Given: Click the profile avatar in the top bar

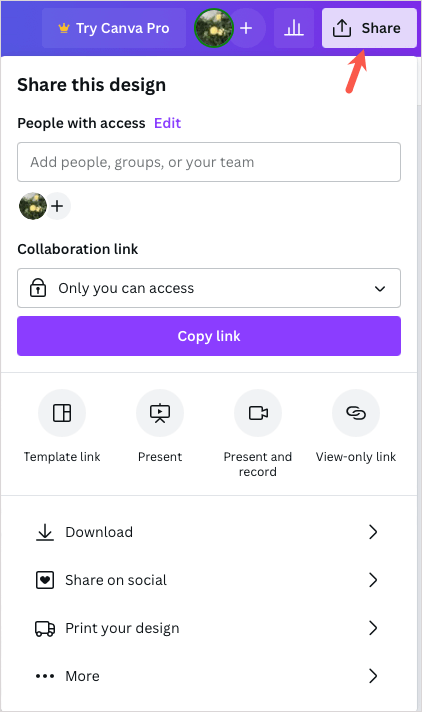Looking at the screenshot, I should pos(213,28).
